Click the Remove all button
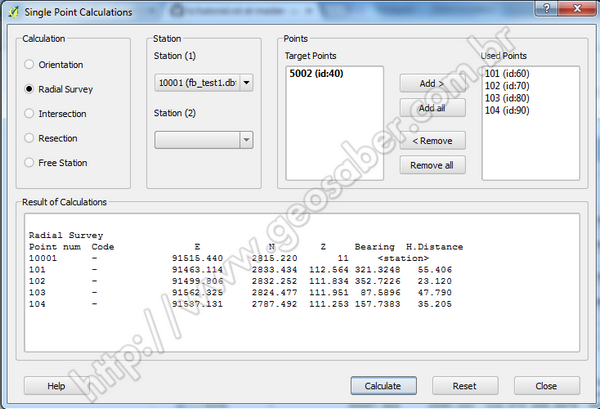Image resolution: width=600 pixels, height=409 pixels. pyautogui.click(x=432, y=165)
